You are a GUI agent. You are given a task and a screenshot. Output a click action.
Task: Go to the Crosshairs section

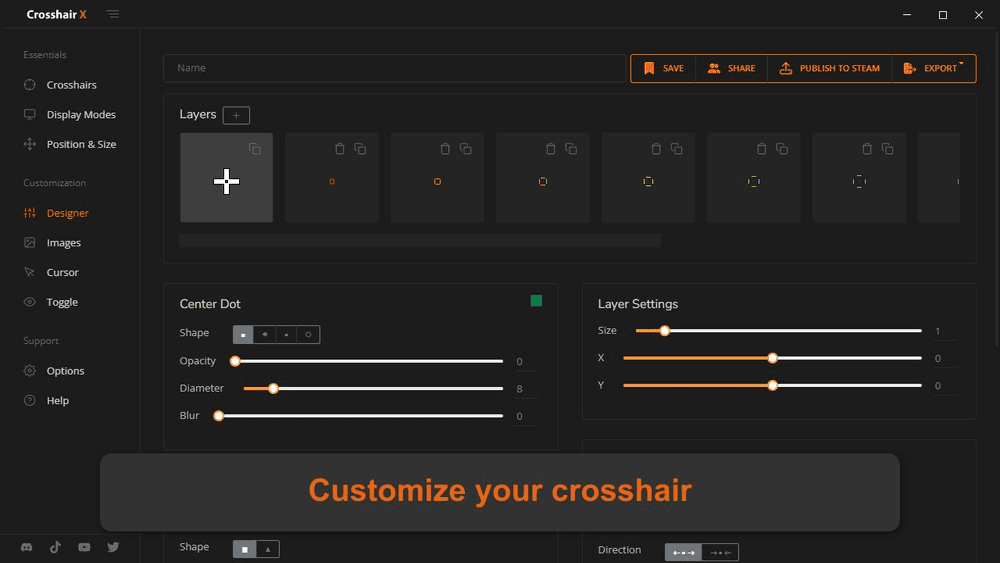tap(71, 85)
